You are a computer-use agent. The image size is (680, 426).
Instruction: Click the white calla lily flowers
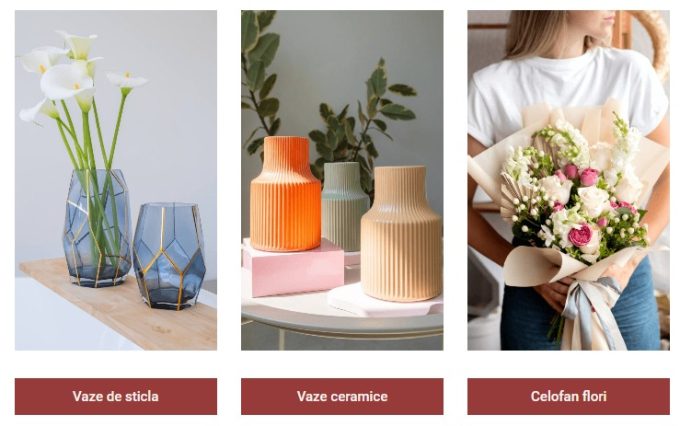[x=74, y=74]
